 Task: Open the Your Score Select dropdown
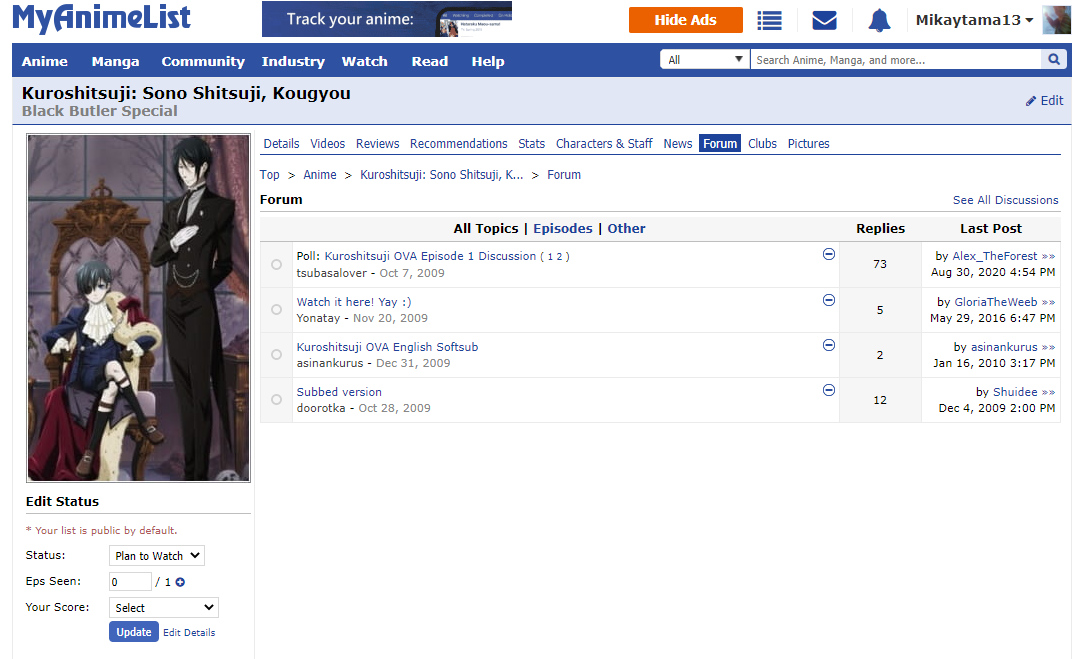click(x=164, y=607)
